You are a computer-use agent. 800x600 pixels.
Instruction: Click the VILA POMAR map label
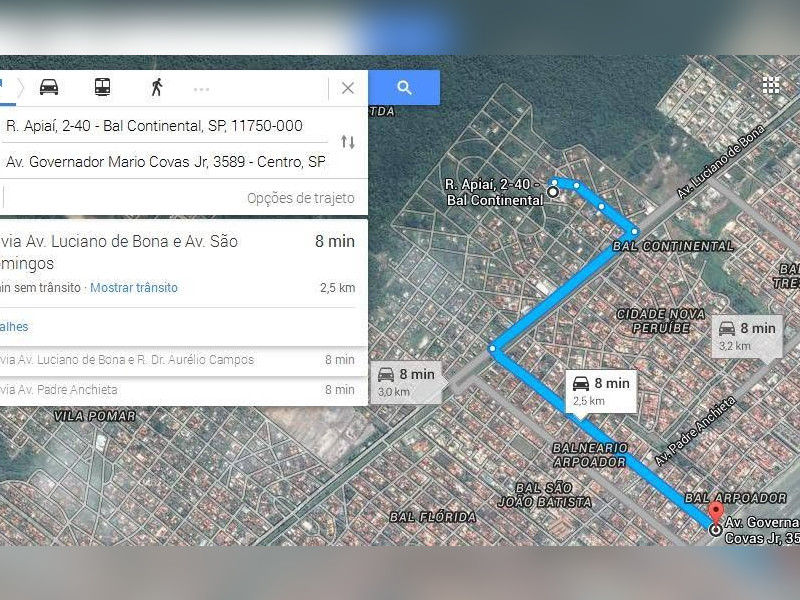point(95,416)
